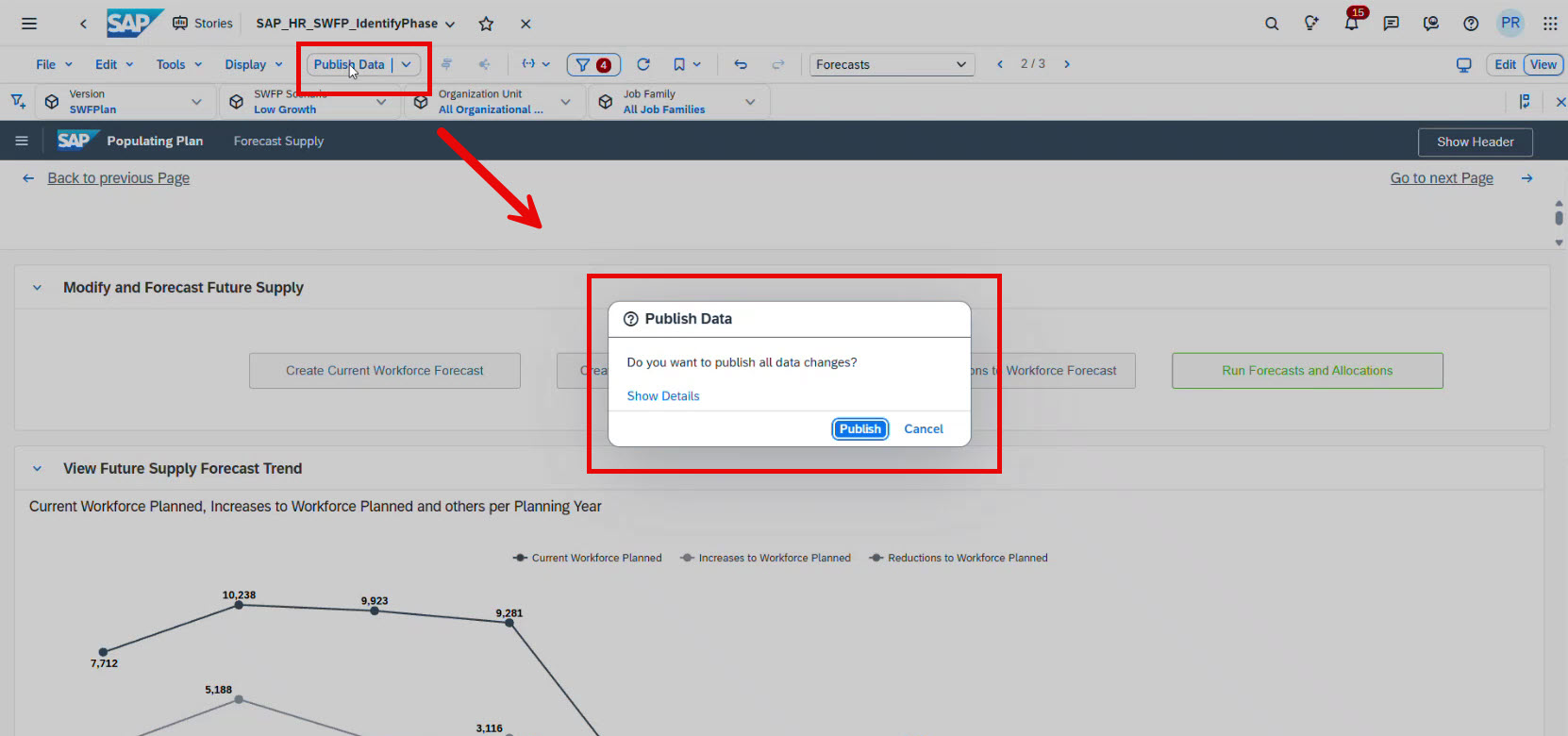Open the File menu
This screenshot has height=736, width=1568.
point(54,64)
